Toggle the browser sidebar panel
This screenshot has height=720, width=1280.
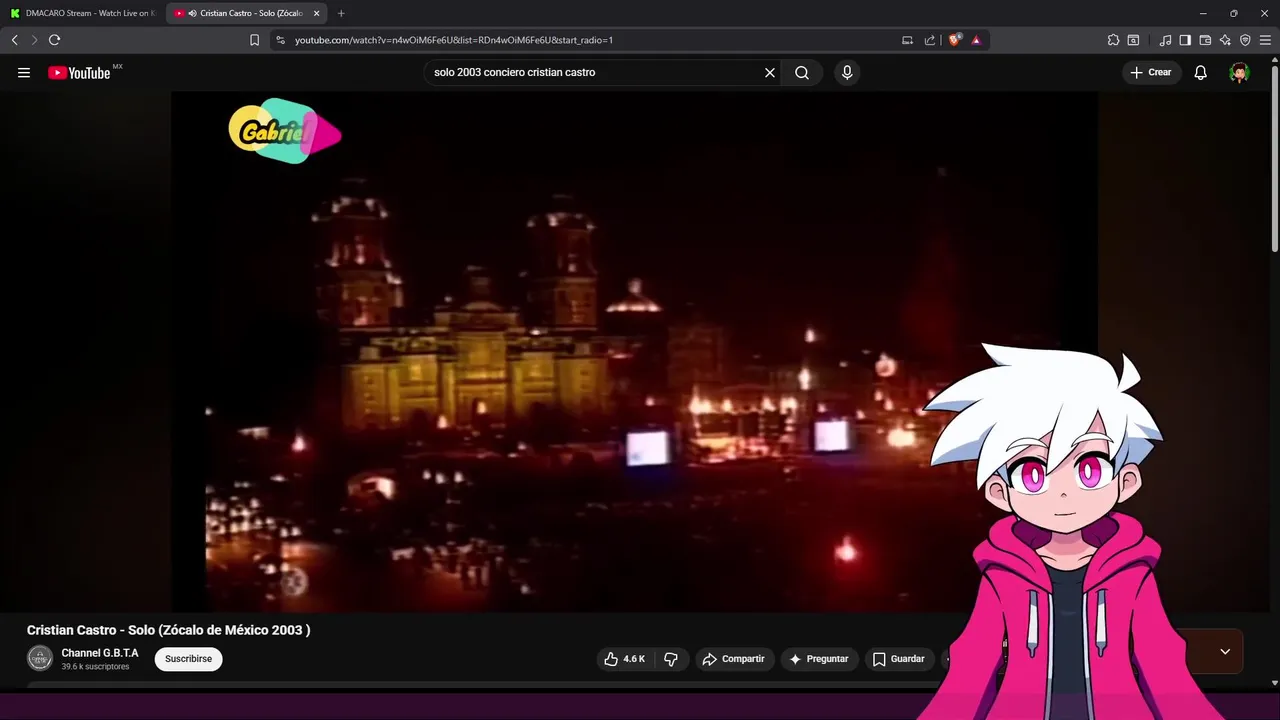pos(1185,40)
